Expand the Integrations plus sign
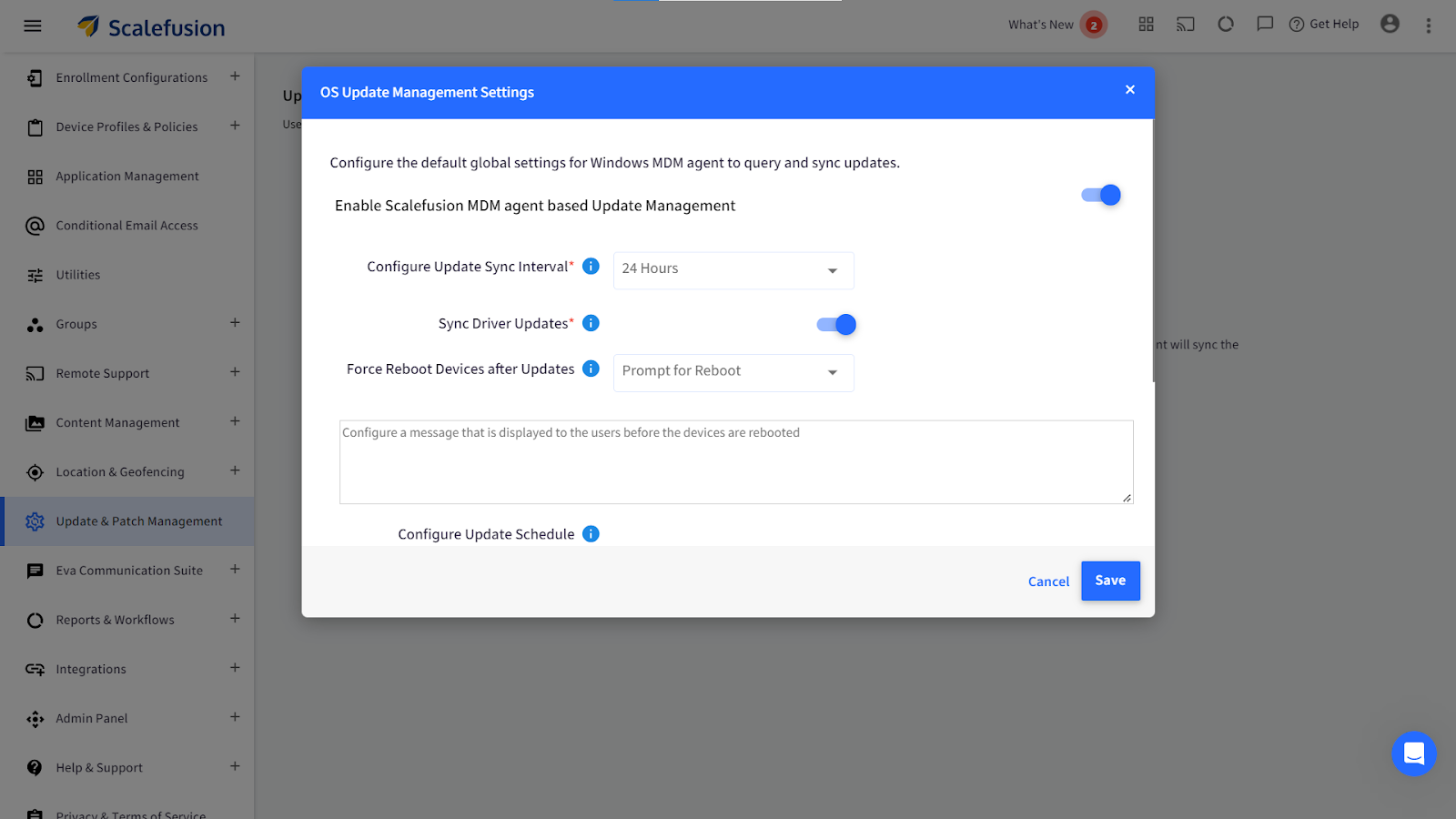This screenshot has width=1456, height=819. click(235, 668)
